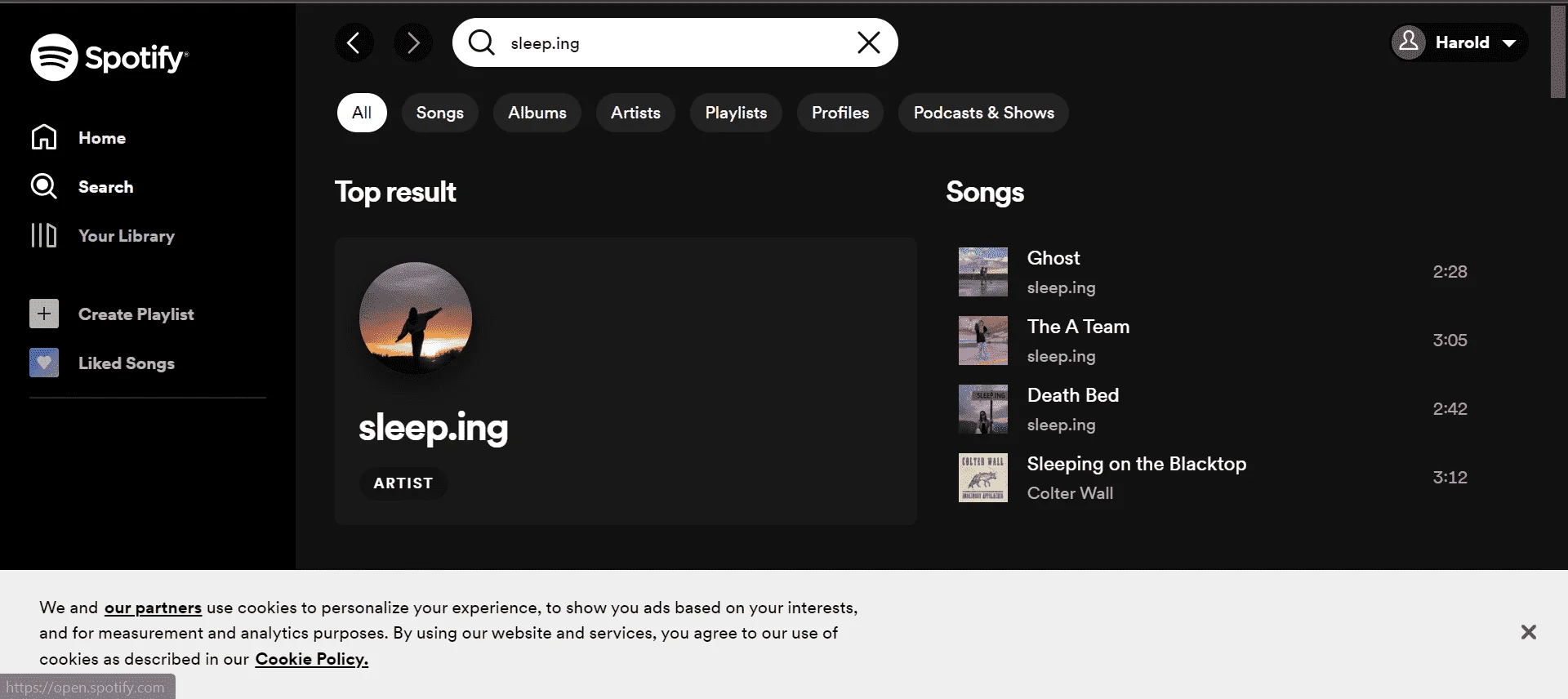Select the song title The A Team

1079,327
